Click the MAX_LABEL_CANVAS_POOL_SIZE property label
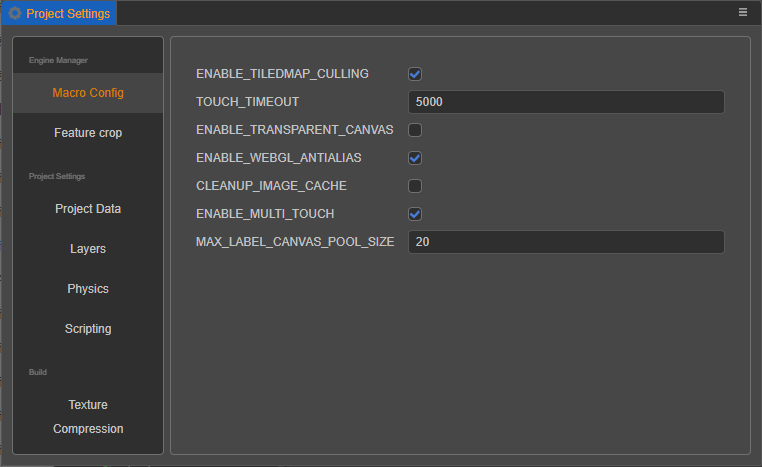Image resolution: width=762 pixels, height=467 pixels. tap(295, 242)
